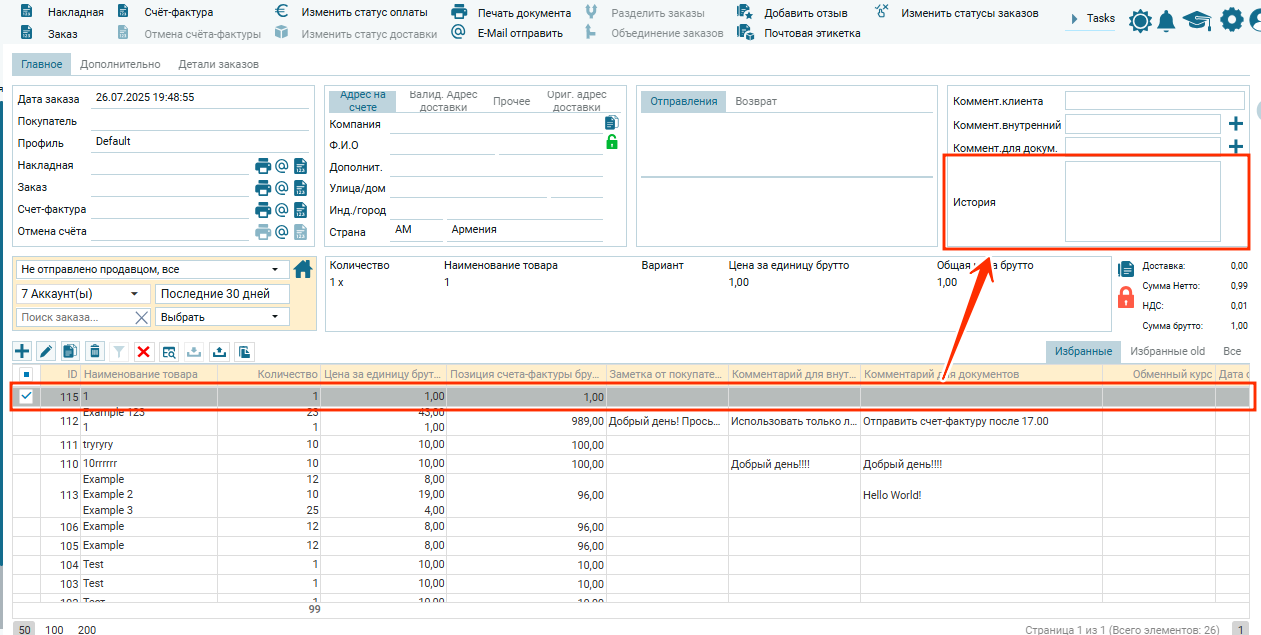Add a new order with plus icon
Image resolution: width=1261 pixels, height=635 pixels.
pos(22,351)
